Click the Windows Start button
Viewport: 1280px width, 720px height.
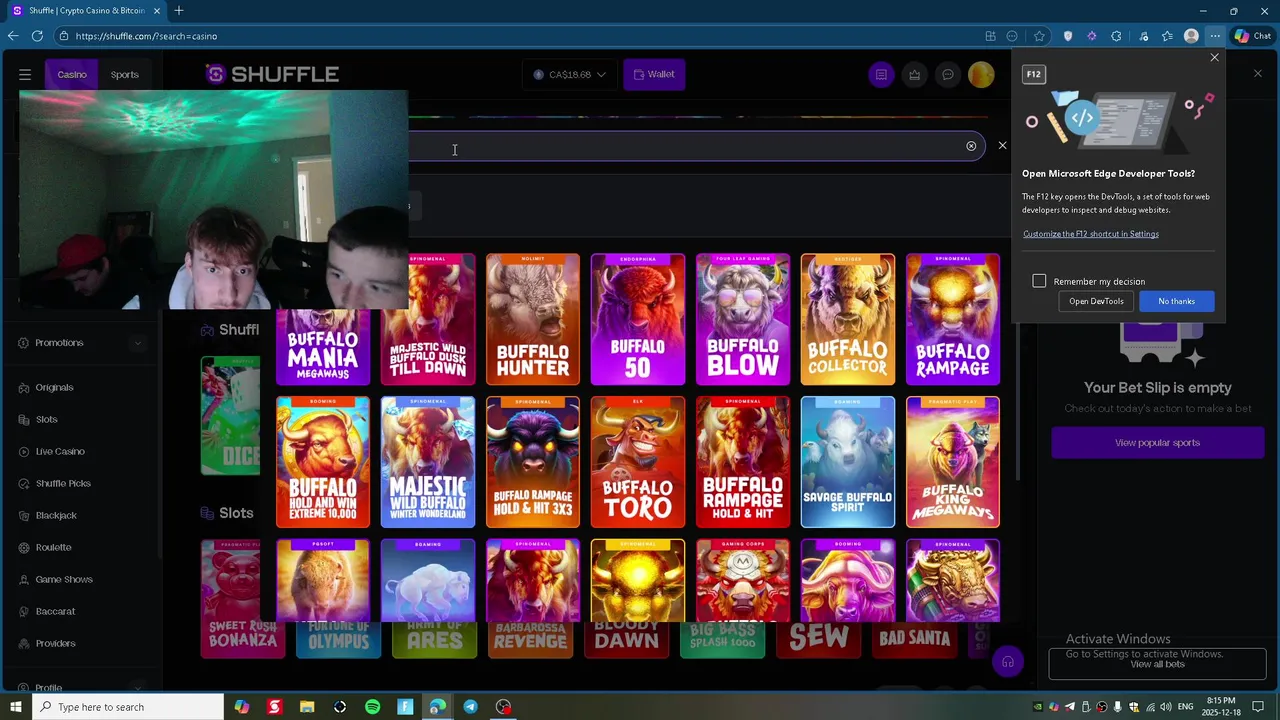pos(15,707)
